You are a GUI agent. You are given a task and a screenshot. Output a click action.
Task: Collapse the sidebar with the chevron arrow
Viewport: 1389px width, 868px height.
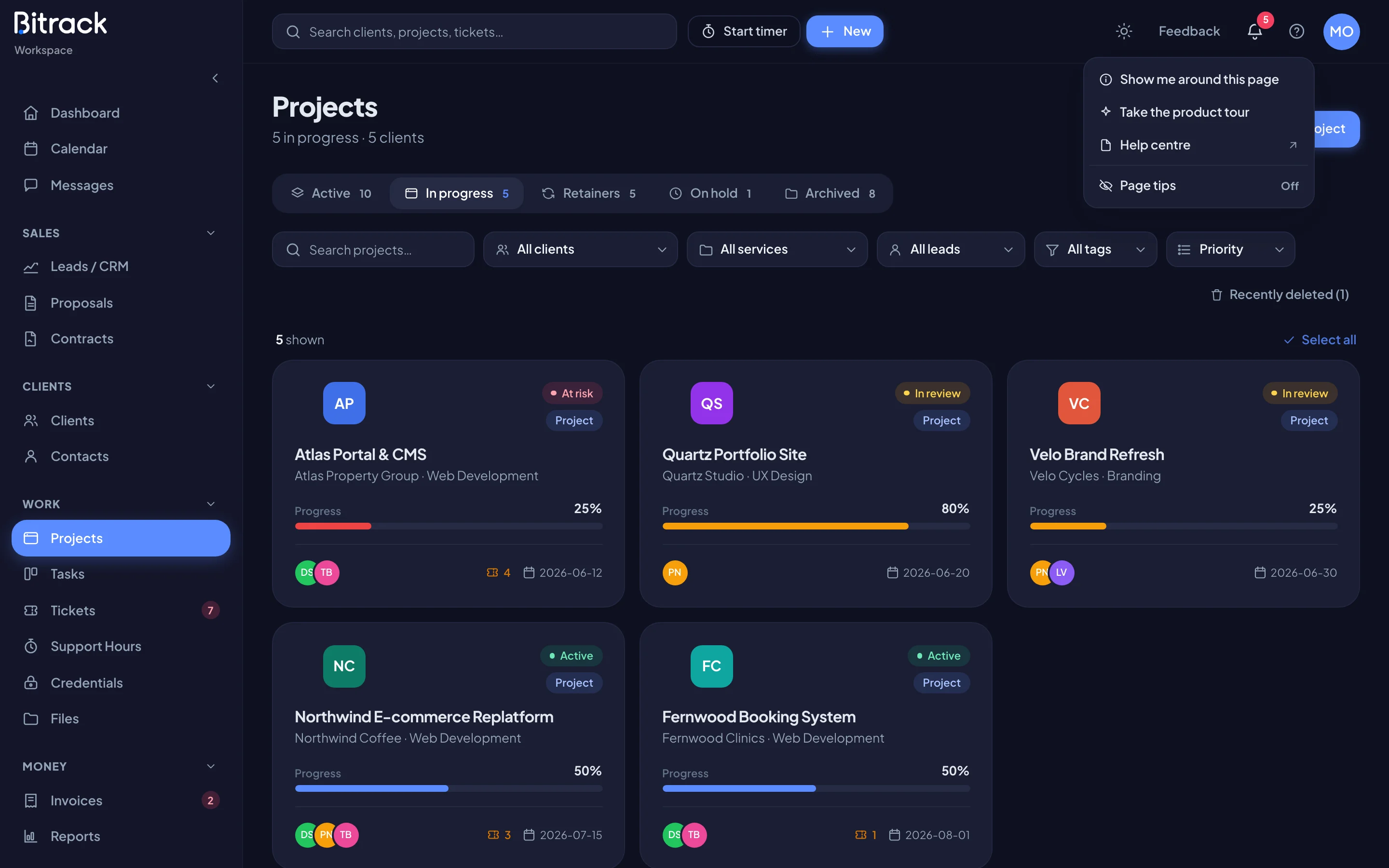(x=215, y=78)
